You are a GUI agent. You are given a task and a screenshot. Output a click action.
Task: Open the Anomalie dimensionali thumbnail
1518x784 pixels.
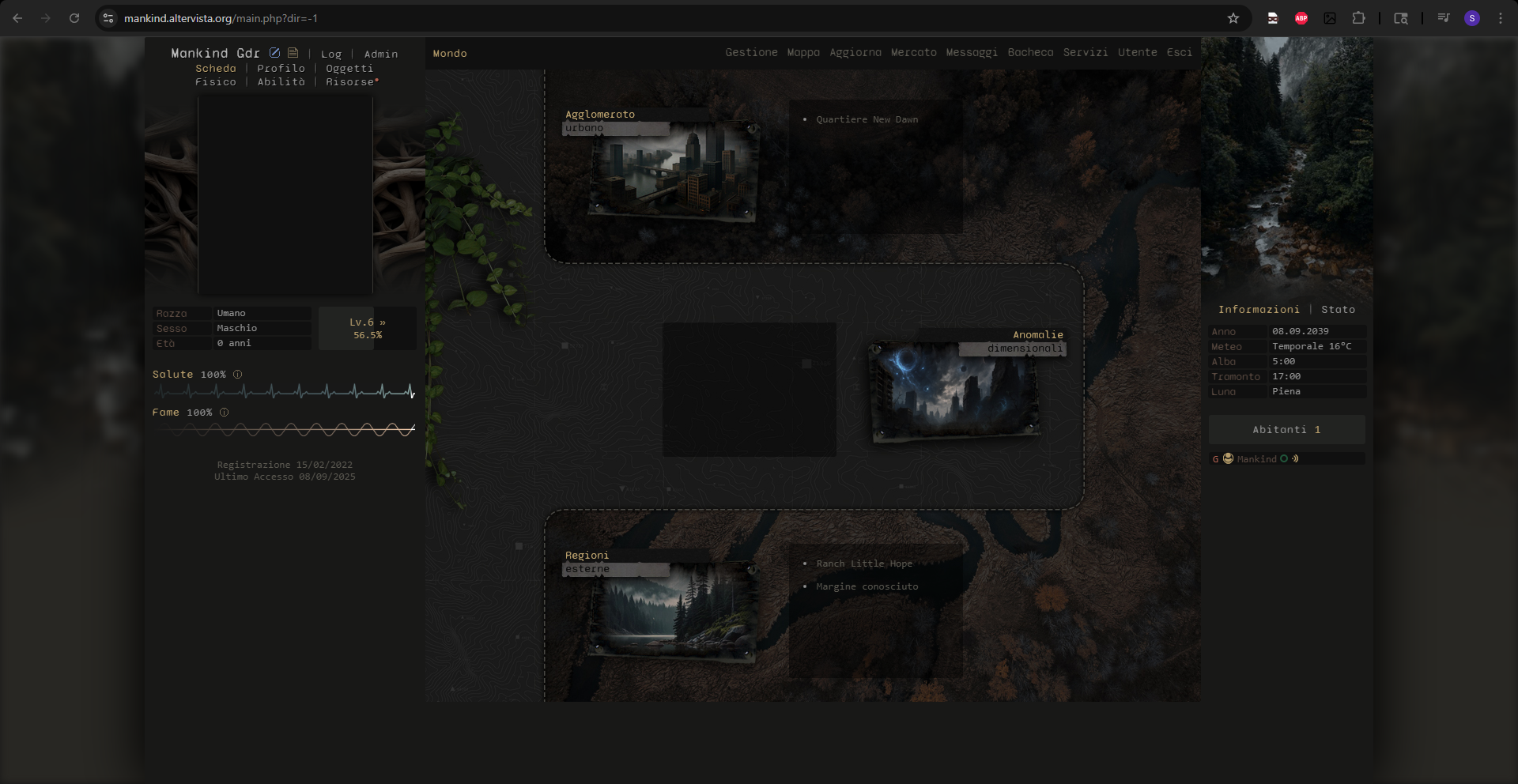point(954,391)
